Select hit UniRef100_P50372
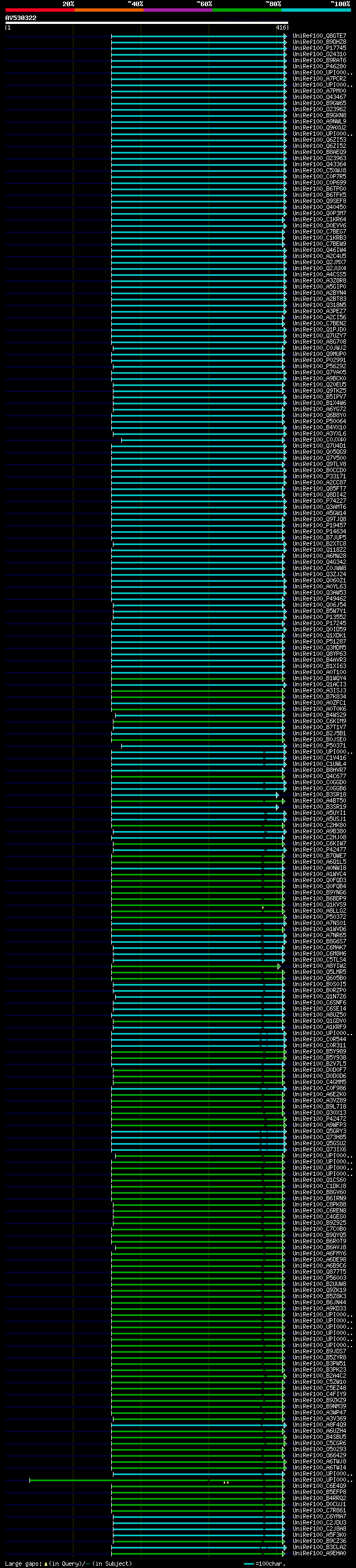The width and height of the screenshot is (356, 1568). click(x=319, y=917)
